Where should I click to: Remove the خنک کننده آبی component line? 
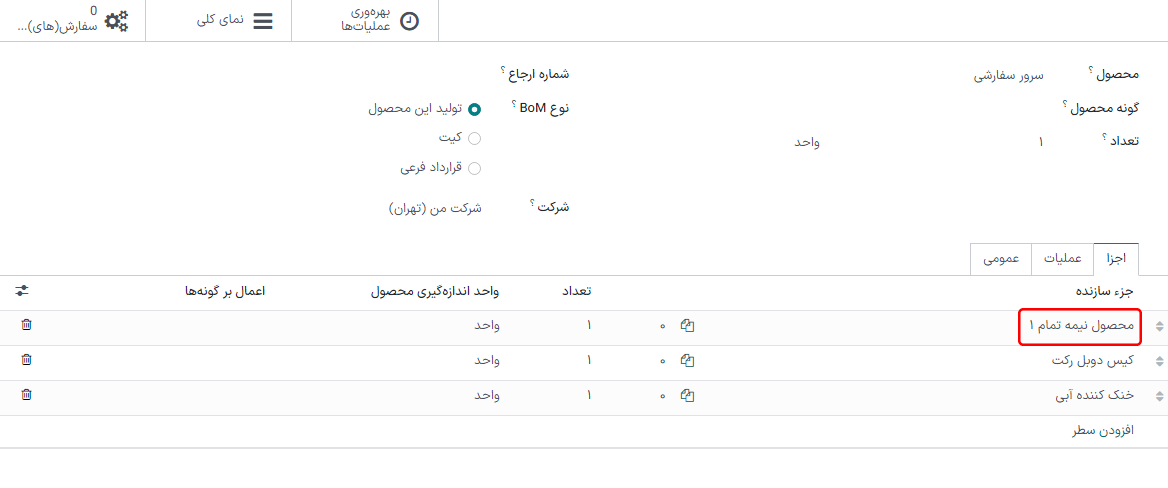26,395
